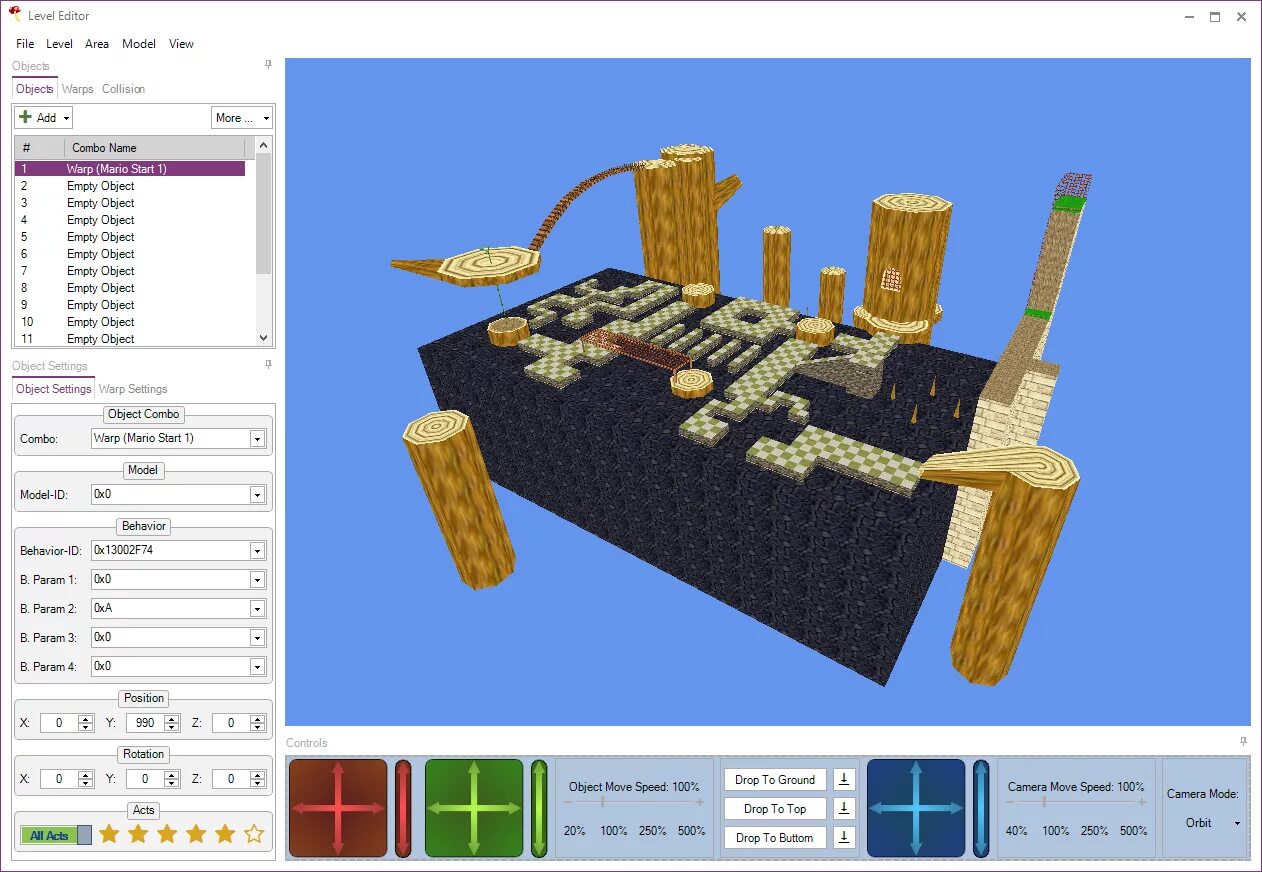Screen dimensions: 1262x872
Task: Click the green object move pad
Action: tap(474, 808)
